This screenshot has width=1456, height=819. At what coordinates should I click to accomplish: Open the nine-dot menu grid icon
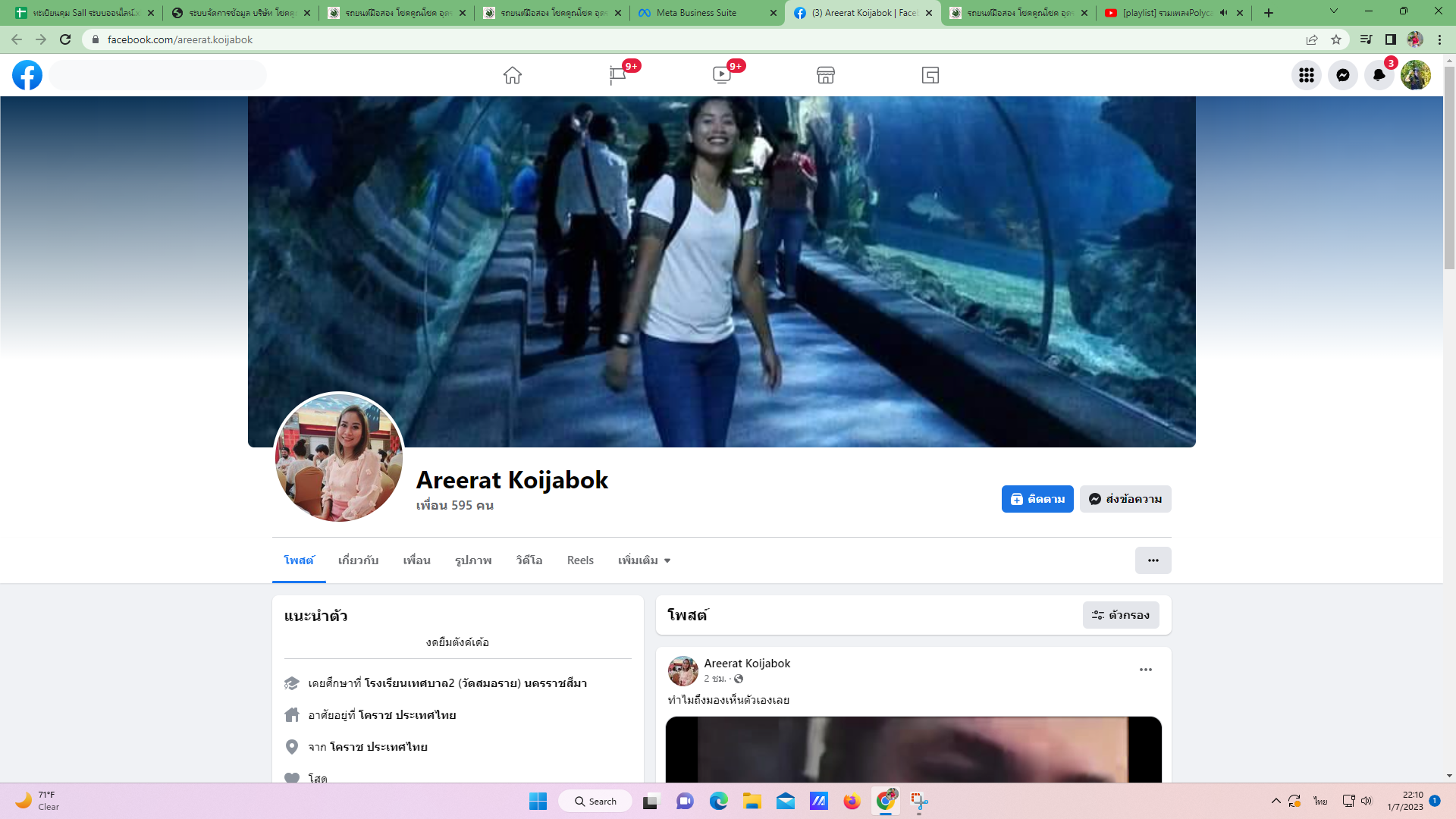pyautogui.click(x=1306, y=75)
